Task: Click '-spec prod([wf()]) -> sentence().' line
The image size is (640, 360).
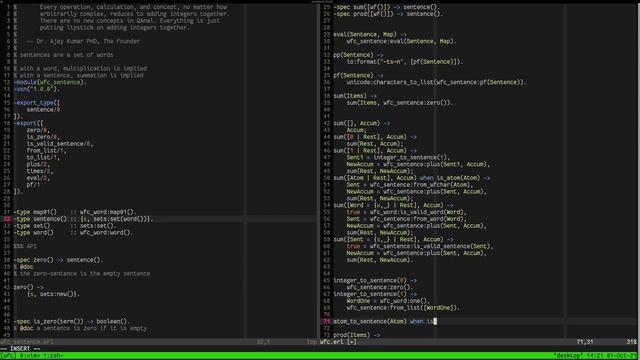Action: click(x=389, y=14)
